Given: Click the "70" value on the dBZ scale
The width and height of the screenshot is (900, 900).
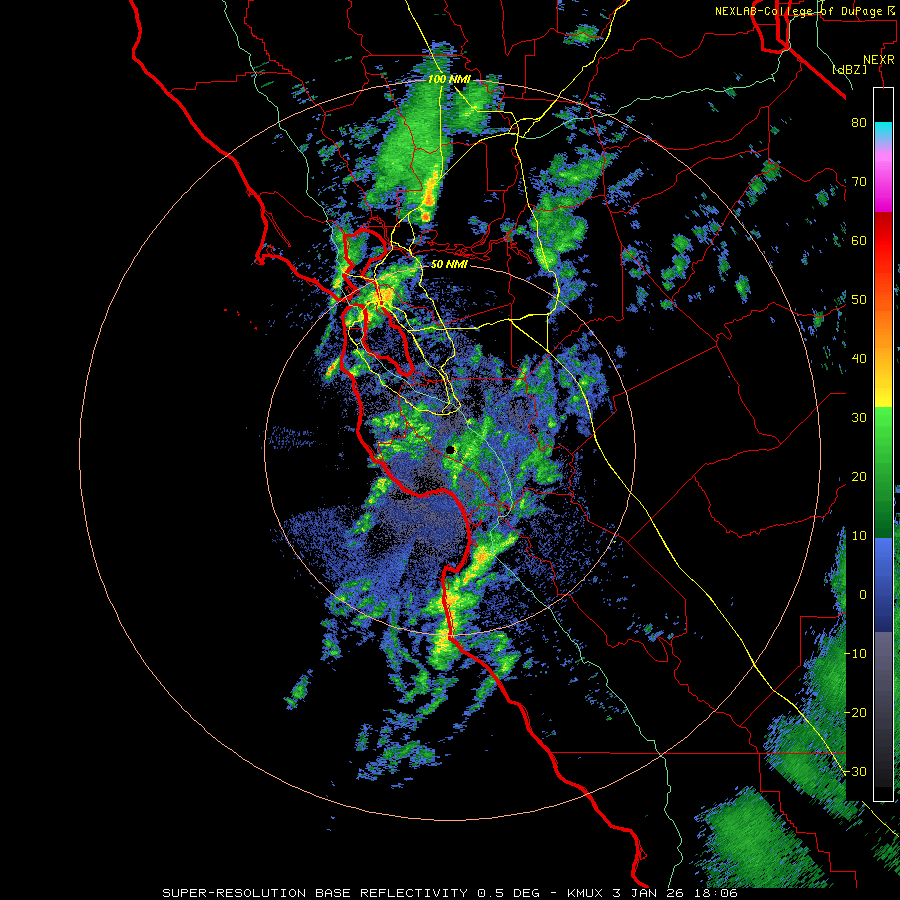Looking at the screenshot, I should pyautogui.click(x=859, y=182).
